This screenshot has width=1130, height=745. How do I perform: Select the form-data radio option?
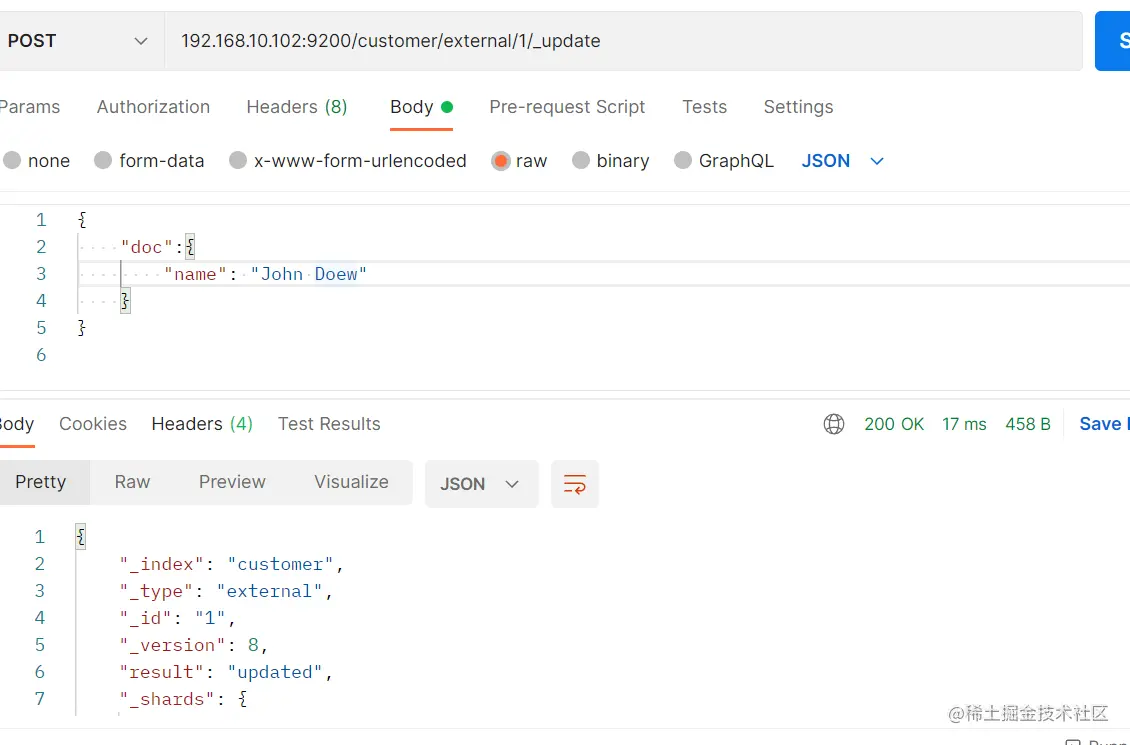tap(103, 161)
